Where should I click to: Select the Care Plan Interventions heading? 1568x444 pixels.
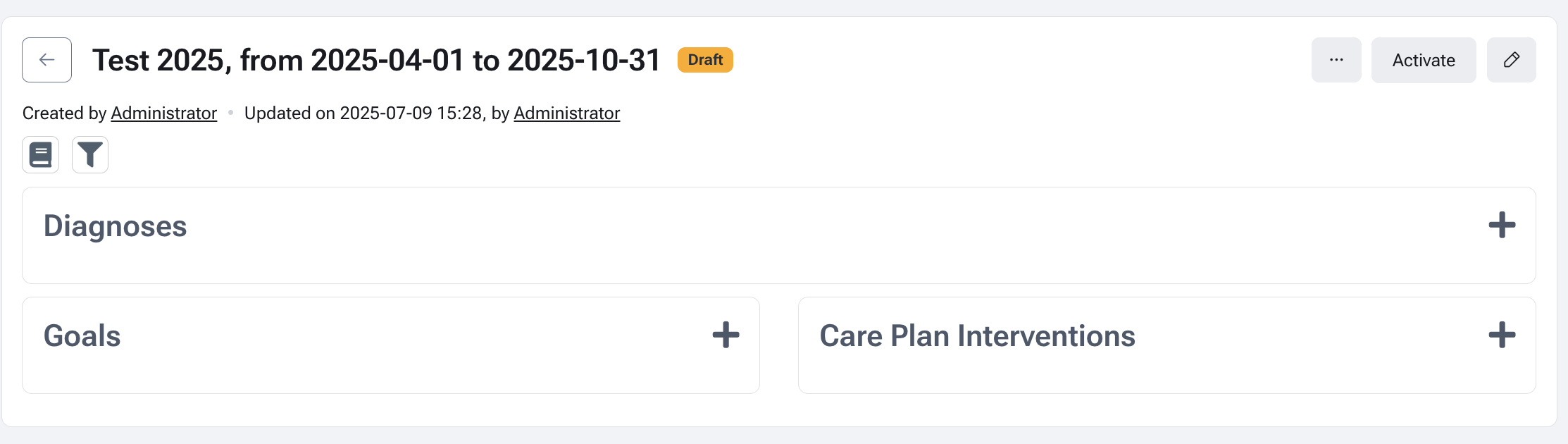click(x=978, y=336)
